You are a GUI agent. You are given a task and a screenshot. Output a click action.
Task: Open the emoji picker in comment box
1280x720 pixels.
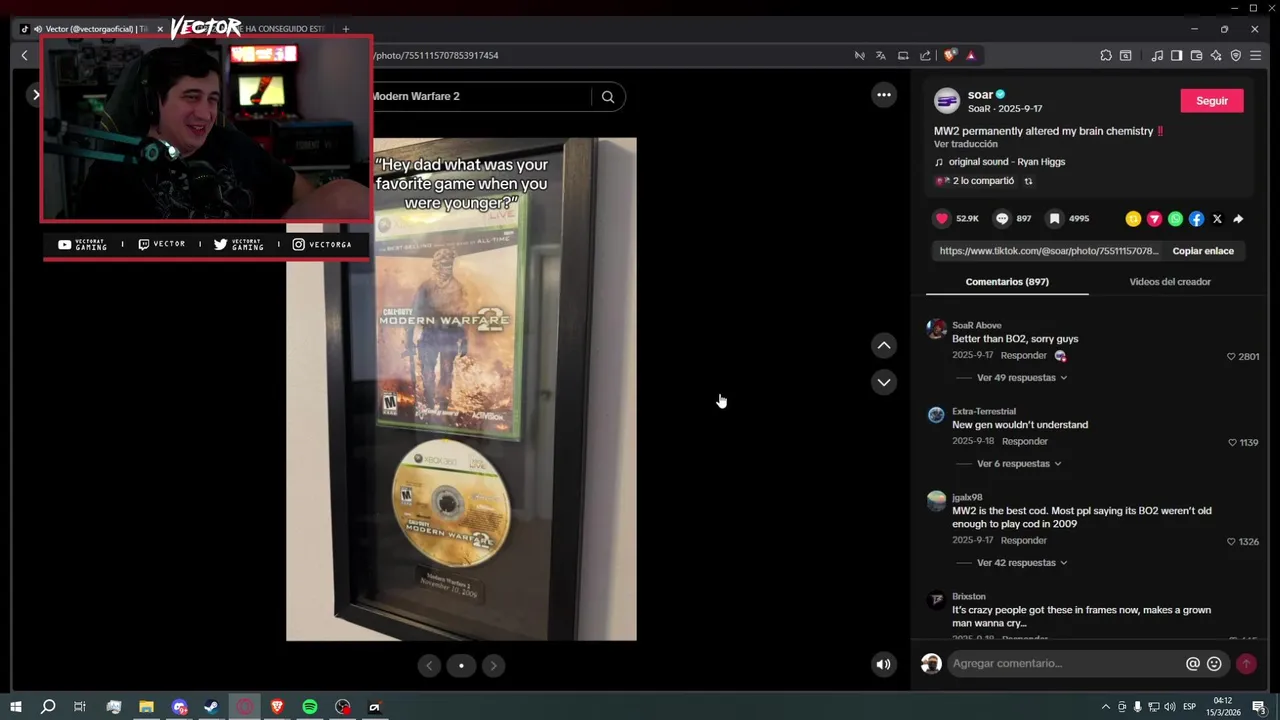[x=1214, y=663]
